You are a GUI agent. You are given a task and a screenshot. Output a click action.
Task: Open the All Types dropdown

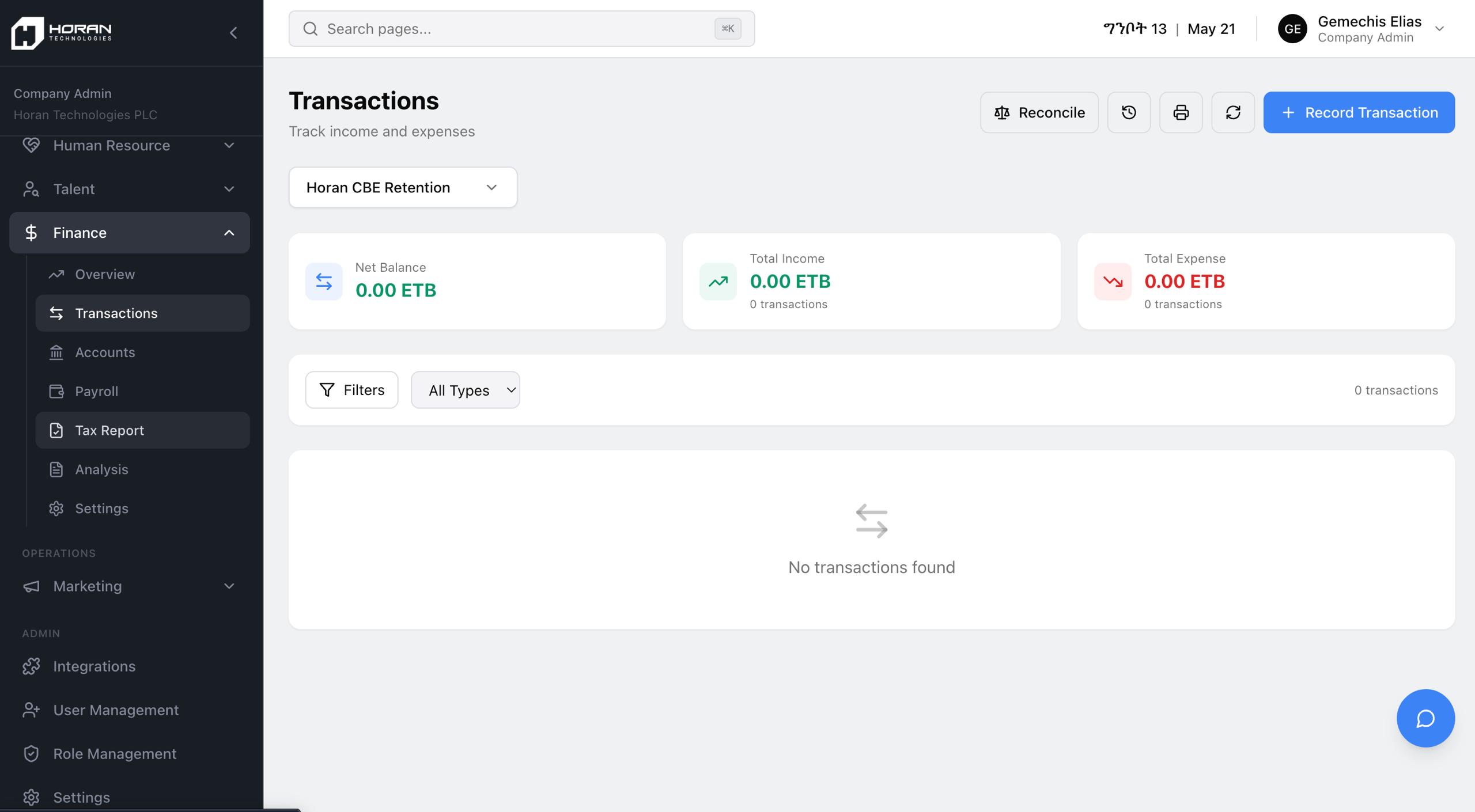(x=466, y=390)
